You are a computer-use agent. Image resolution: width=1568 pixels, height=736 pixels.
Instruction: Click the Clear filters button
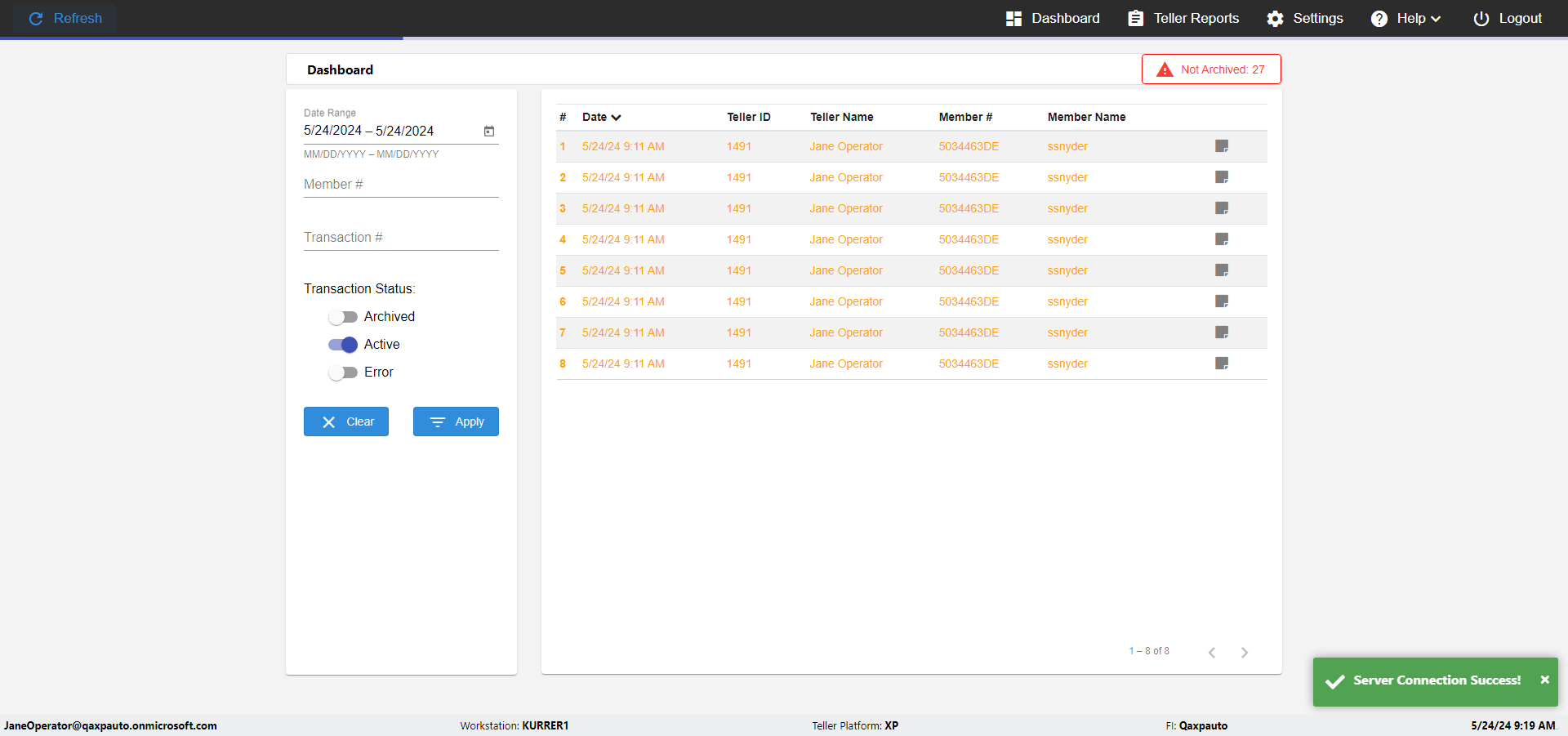point(346,422)
